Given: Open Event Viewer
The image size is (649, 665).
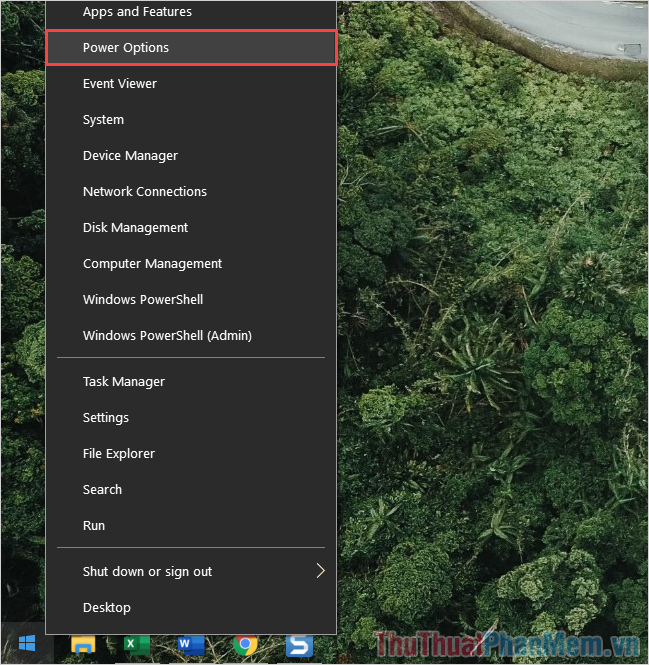Looking at the screenshot, I should pyautogui.click(x=191, y=84).
